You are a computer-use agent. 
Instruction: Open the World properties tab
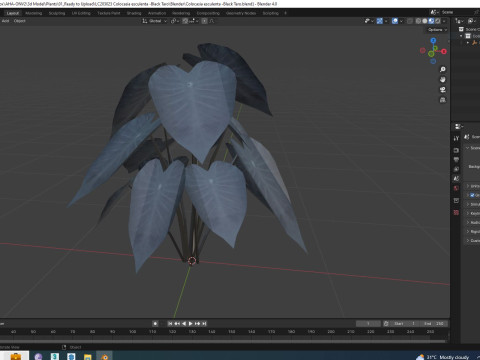[456, 188]
